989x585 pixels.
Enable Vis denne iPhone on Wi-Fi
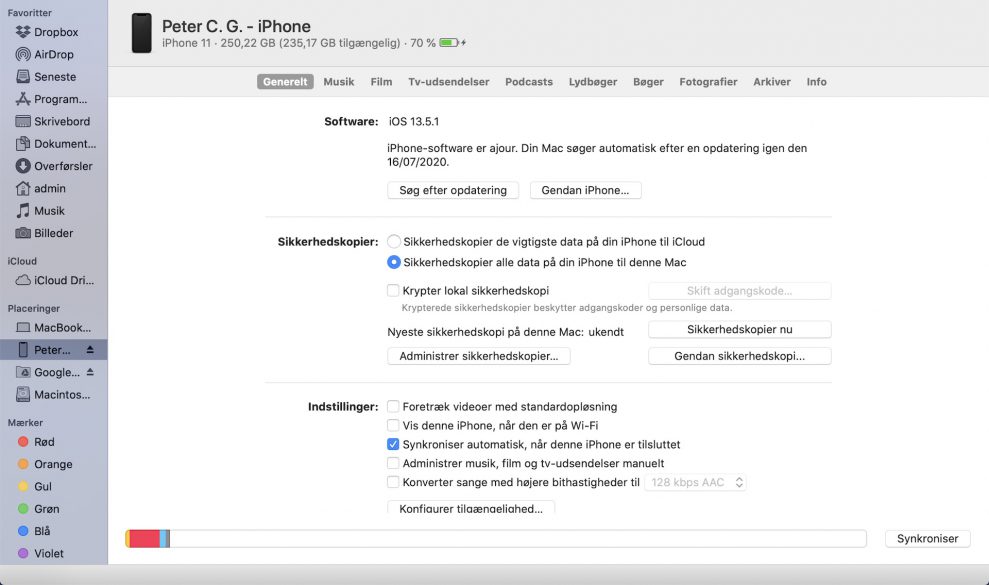(394, 425)
